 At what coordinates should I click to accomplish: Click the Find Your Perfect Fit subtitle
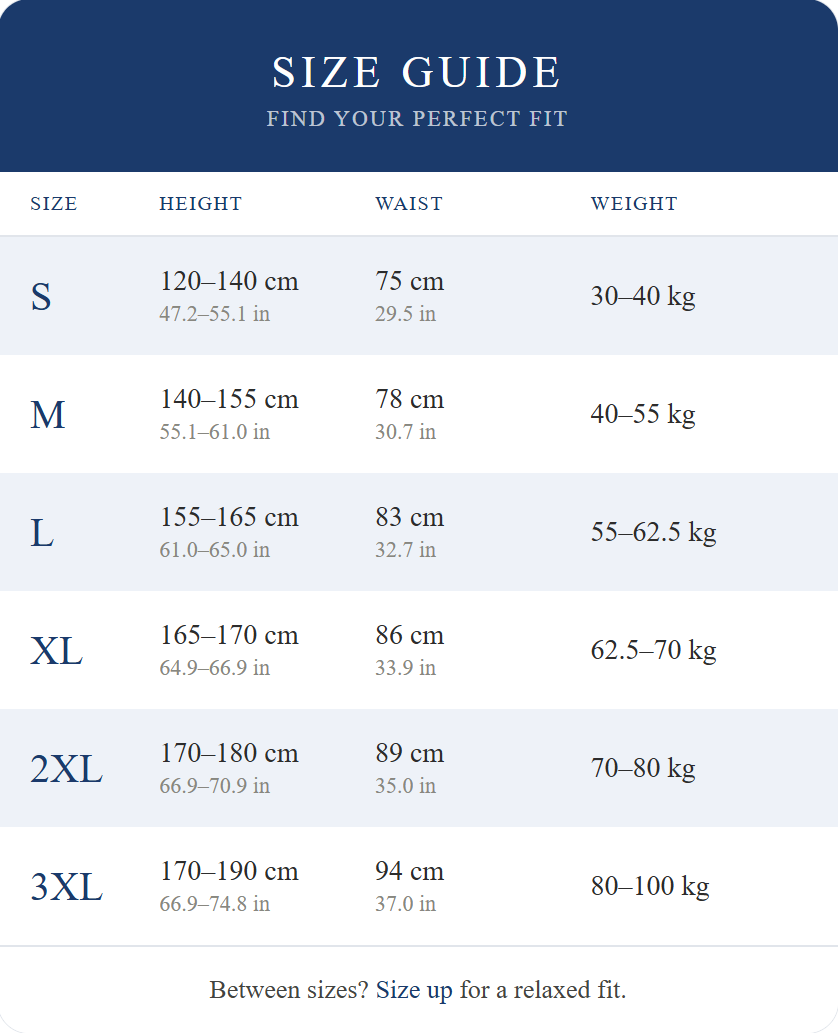417,119
